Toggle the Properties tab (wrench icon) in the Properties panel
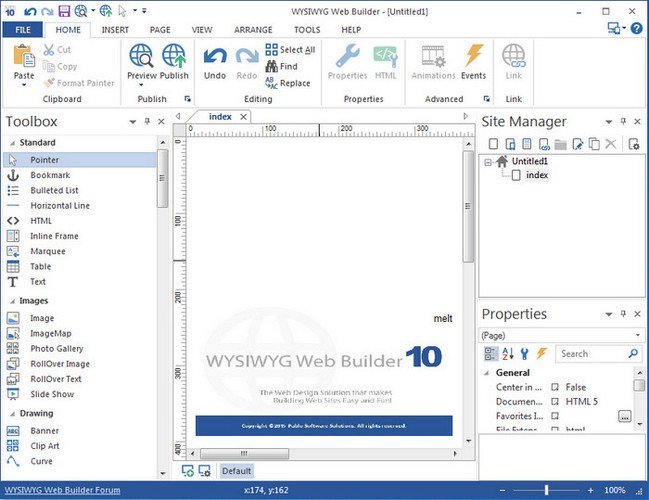649x500 pixels. coord(524,353)
